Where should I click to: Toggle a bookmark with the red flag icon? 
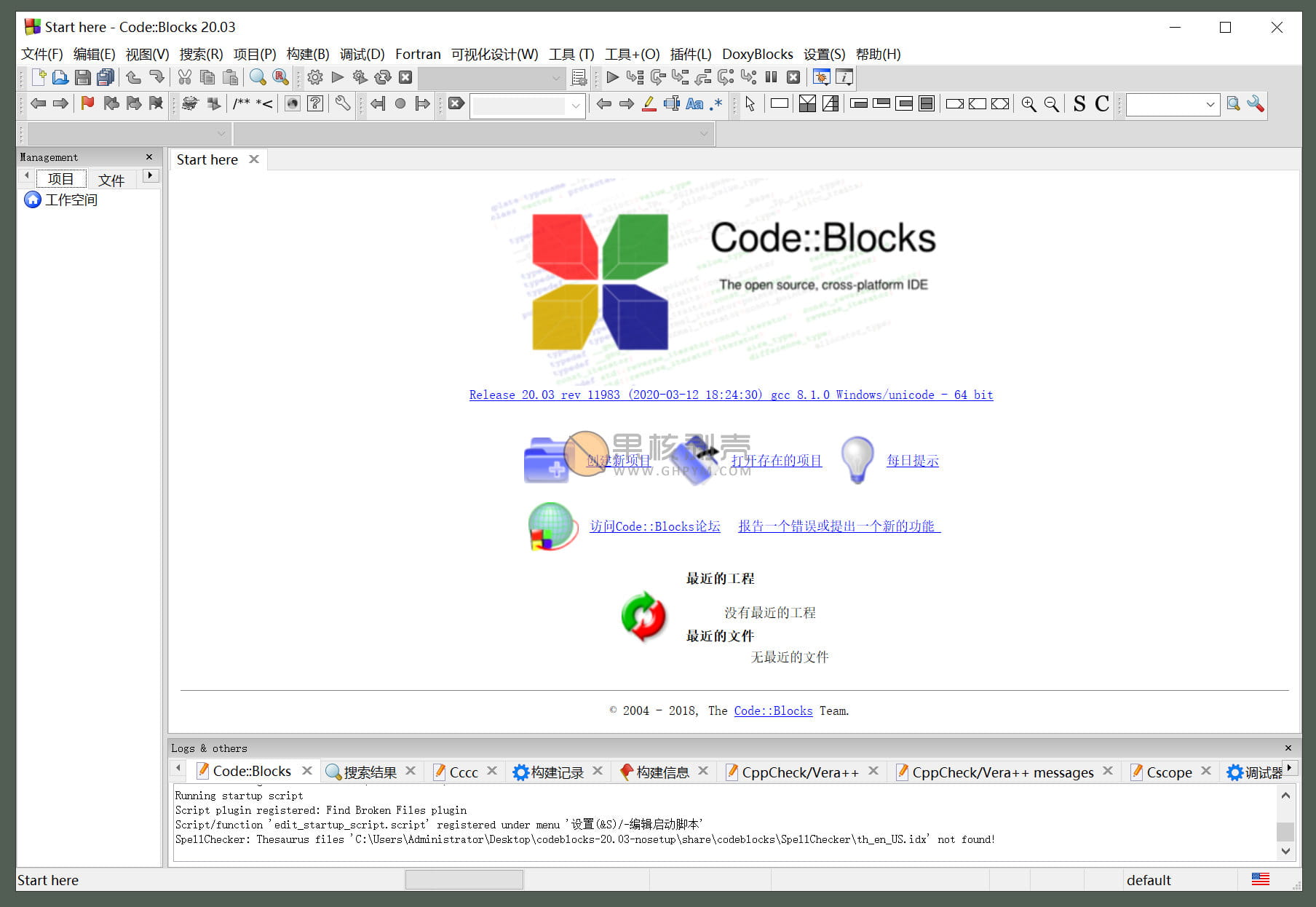pyautogui.click(x=87, y=104)
